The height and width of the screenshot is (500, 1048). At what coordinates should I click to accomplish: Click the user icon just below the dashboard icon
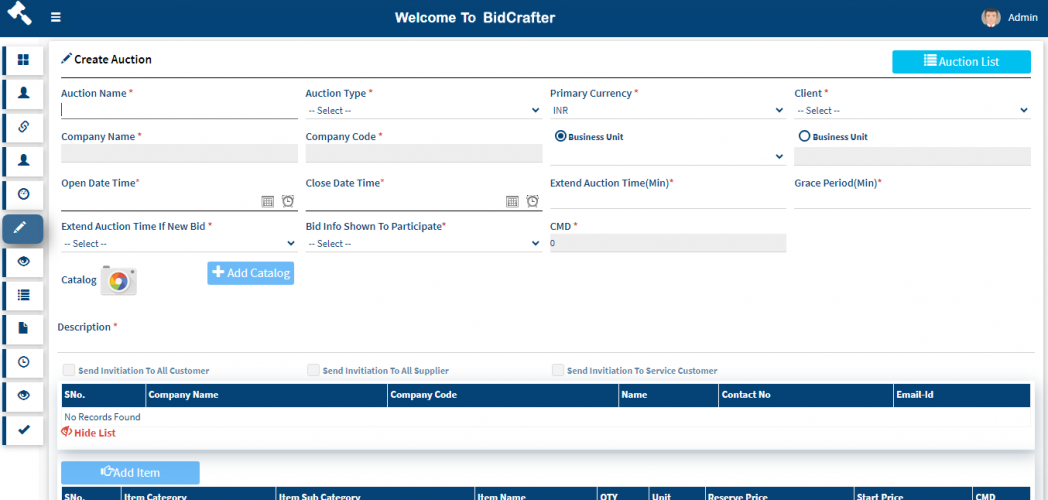point(23,94)
